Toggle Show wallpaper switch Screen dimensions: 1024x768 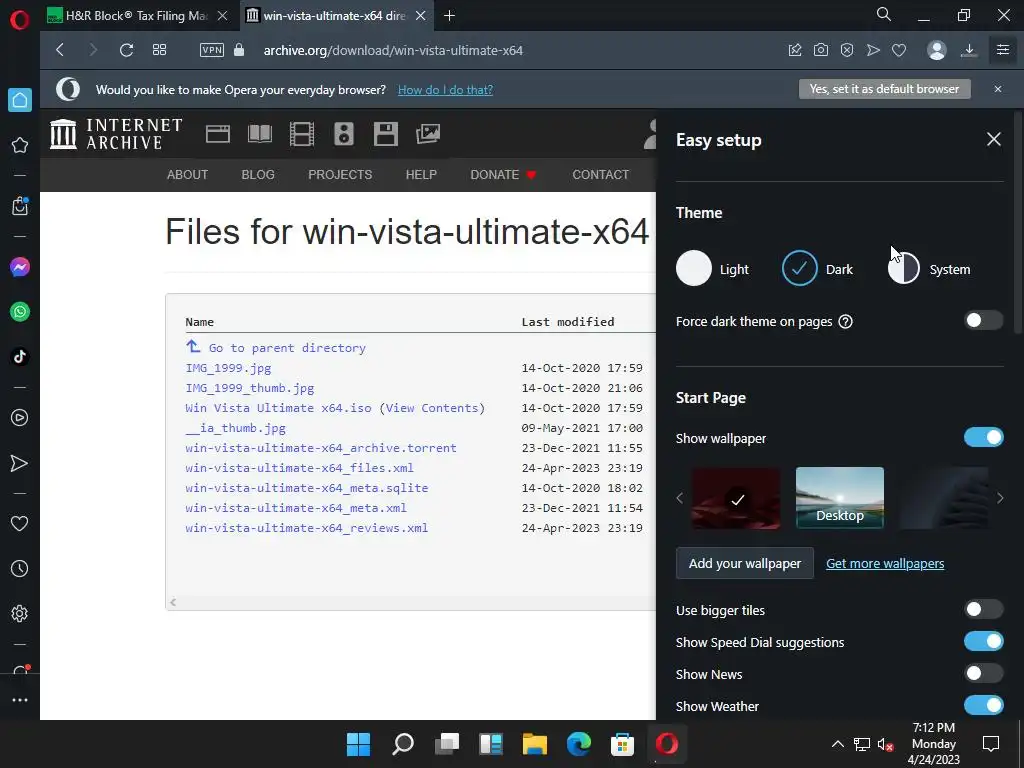coord(983,437)
